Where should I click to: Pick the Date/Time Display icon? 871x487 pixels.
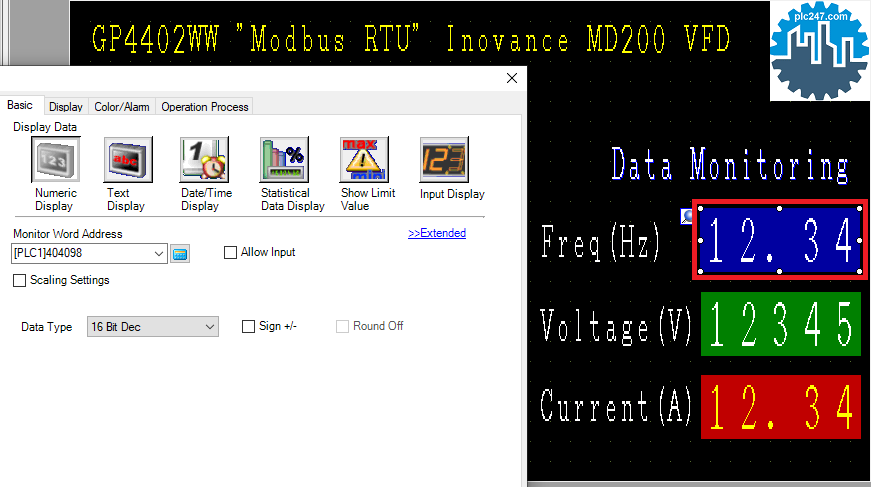[204, 160]
